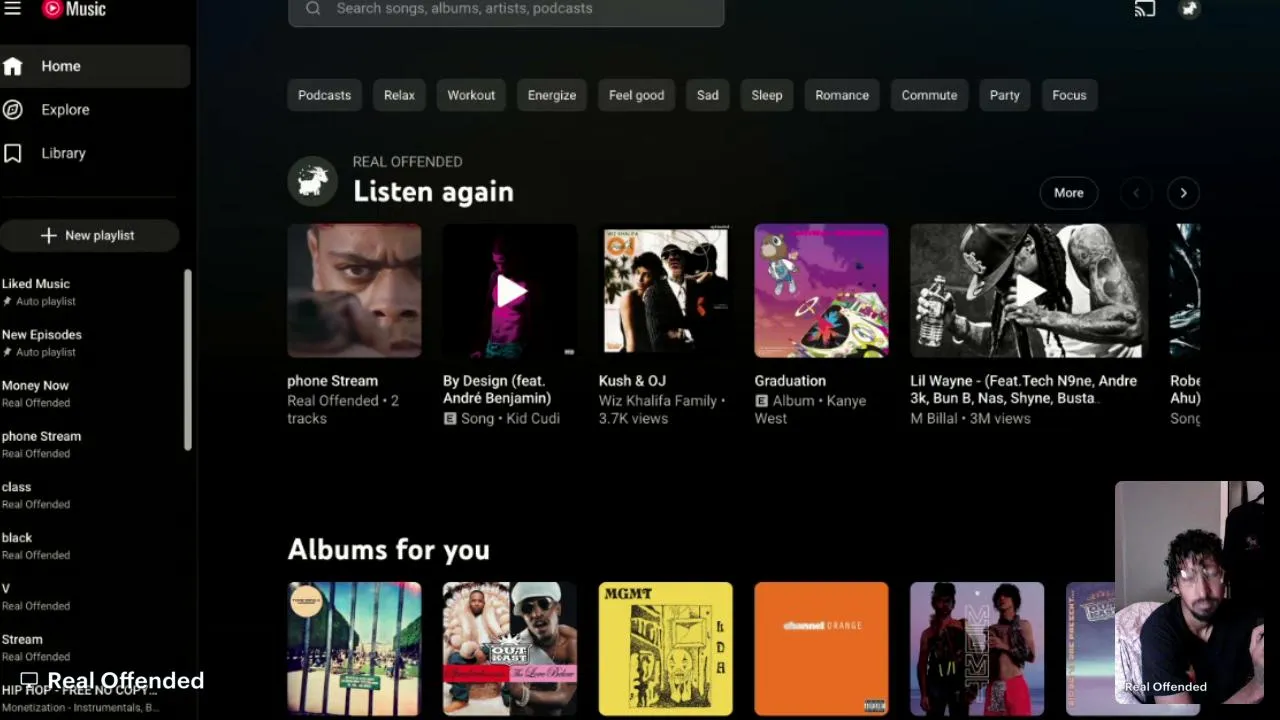The image size is (1280, 720).
Task: Select the Party mood chip
Action: pyautogui.click(x=1005, y=95)
